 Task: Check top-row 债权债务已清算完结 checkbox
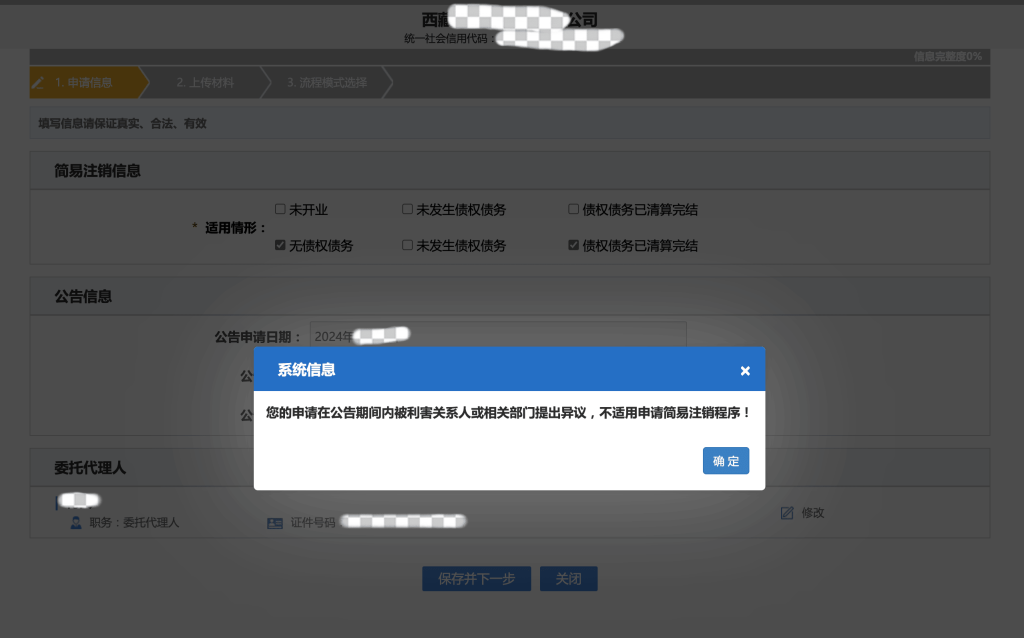click(x=573, y=210)
